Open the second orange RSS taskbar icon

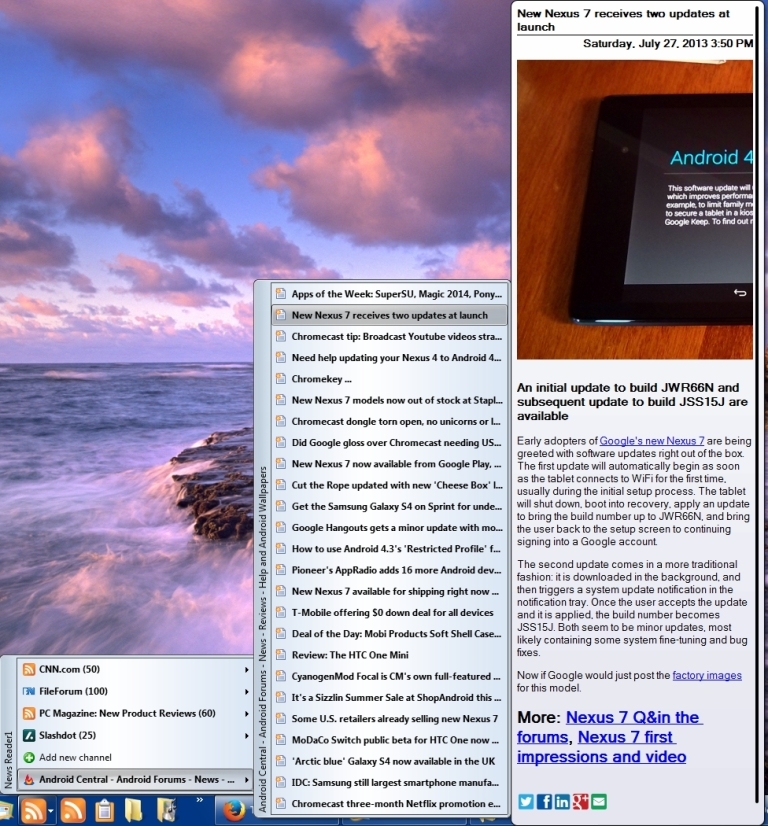tap(73, 810)
